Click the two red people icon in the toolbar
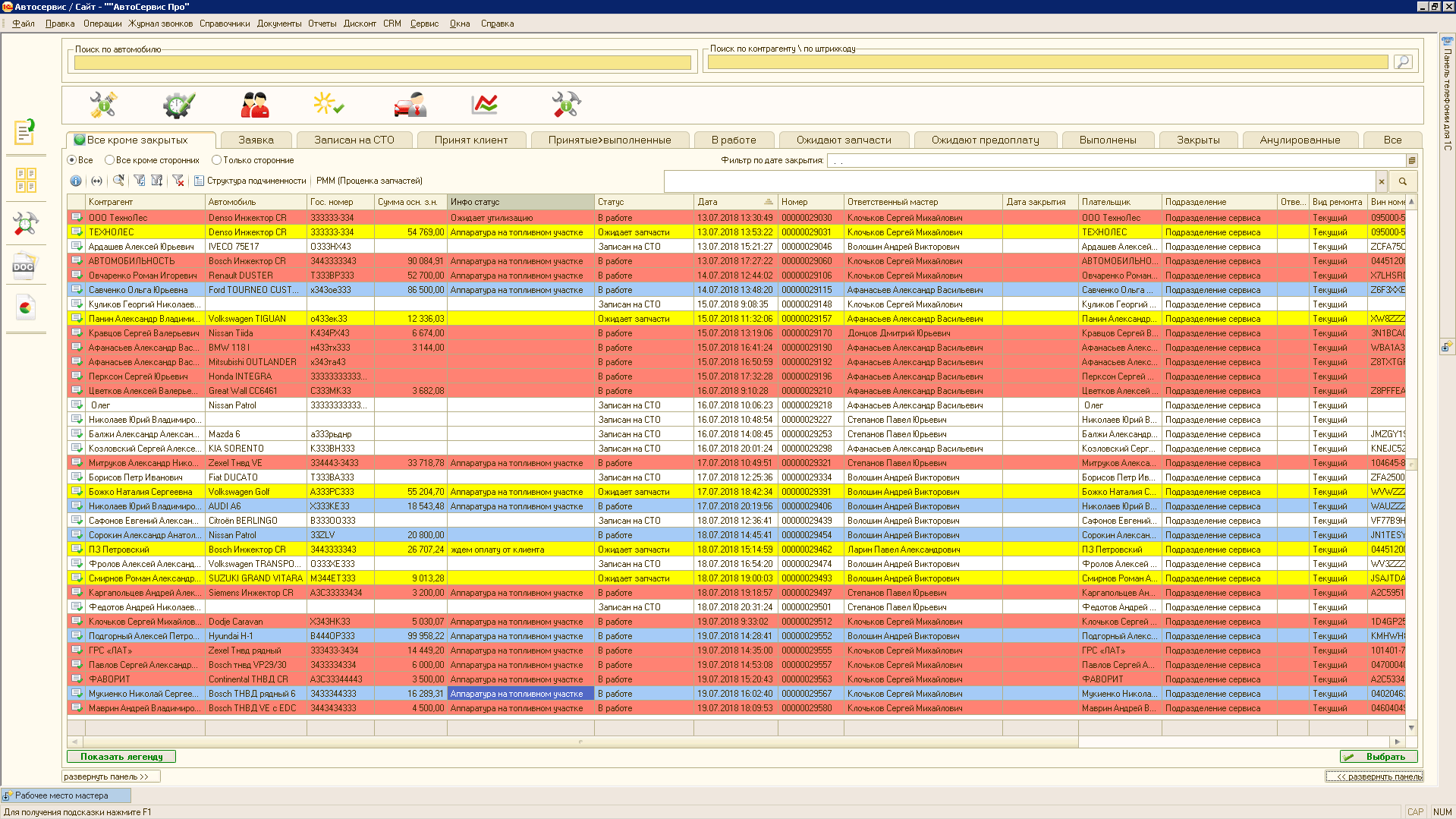 [255, 105]
